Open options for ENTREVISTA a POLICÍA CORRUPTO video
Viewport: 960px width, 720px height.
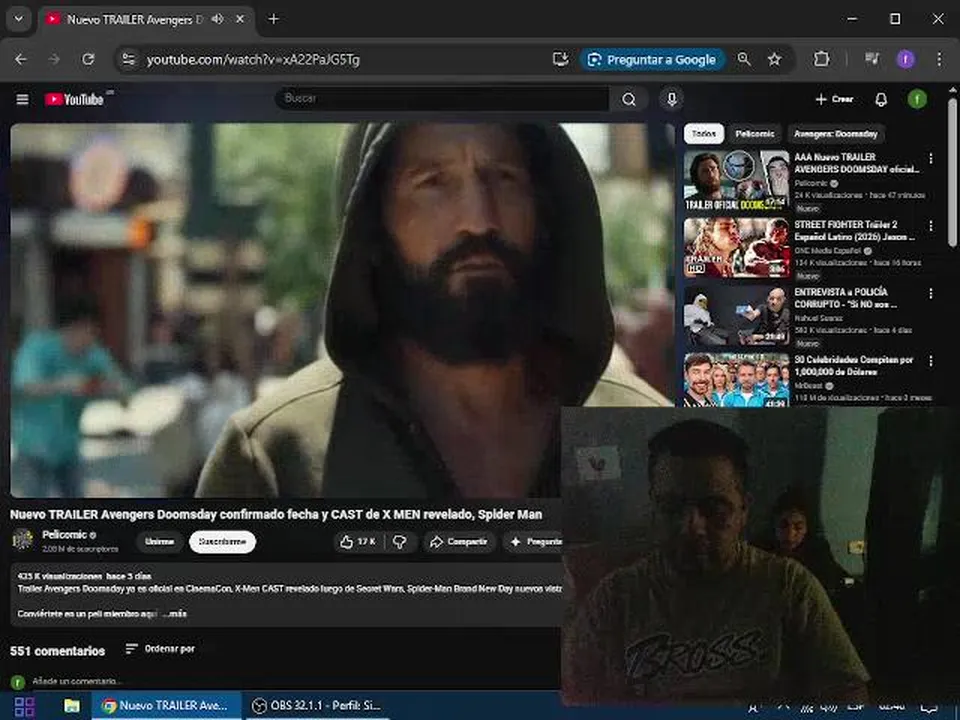[x=931, y=294]
